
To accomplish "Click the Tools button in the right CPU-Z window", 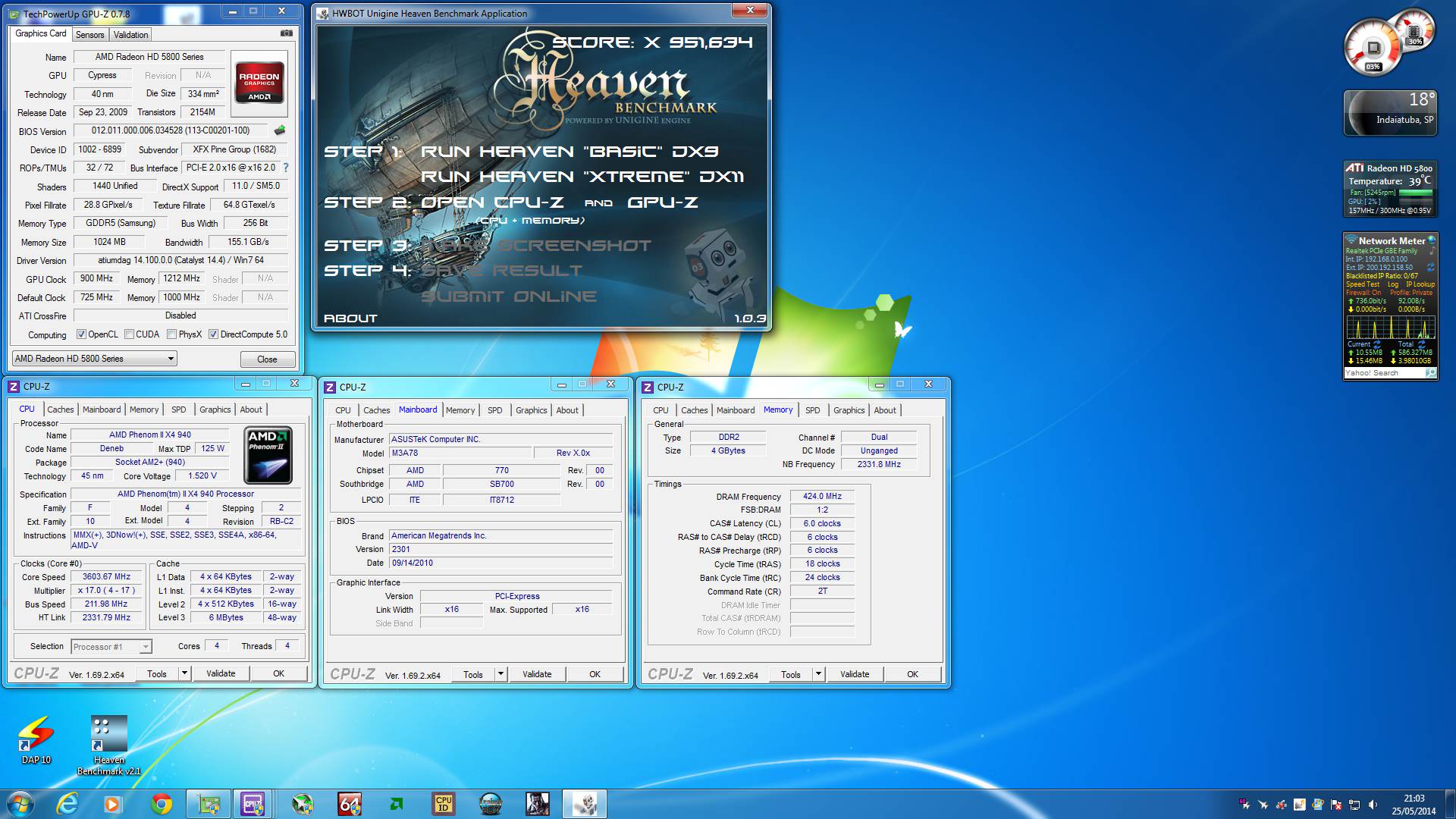I will click(791, 674).
